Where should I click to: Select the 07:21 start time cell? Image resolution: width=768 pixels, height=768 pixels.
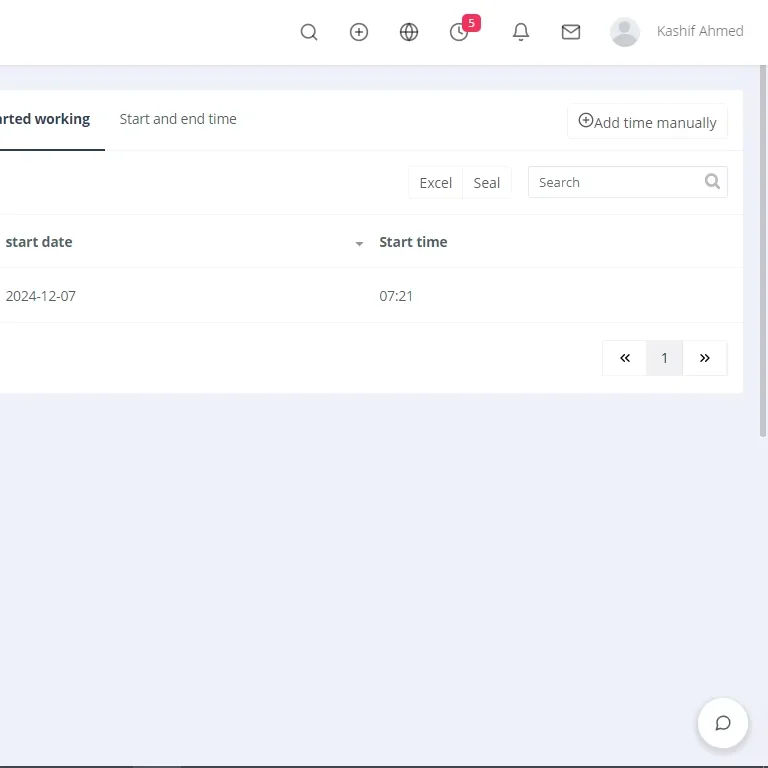point(396,296)
